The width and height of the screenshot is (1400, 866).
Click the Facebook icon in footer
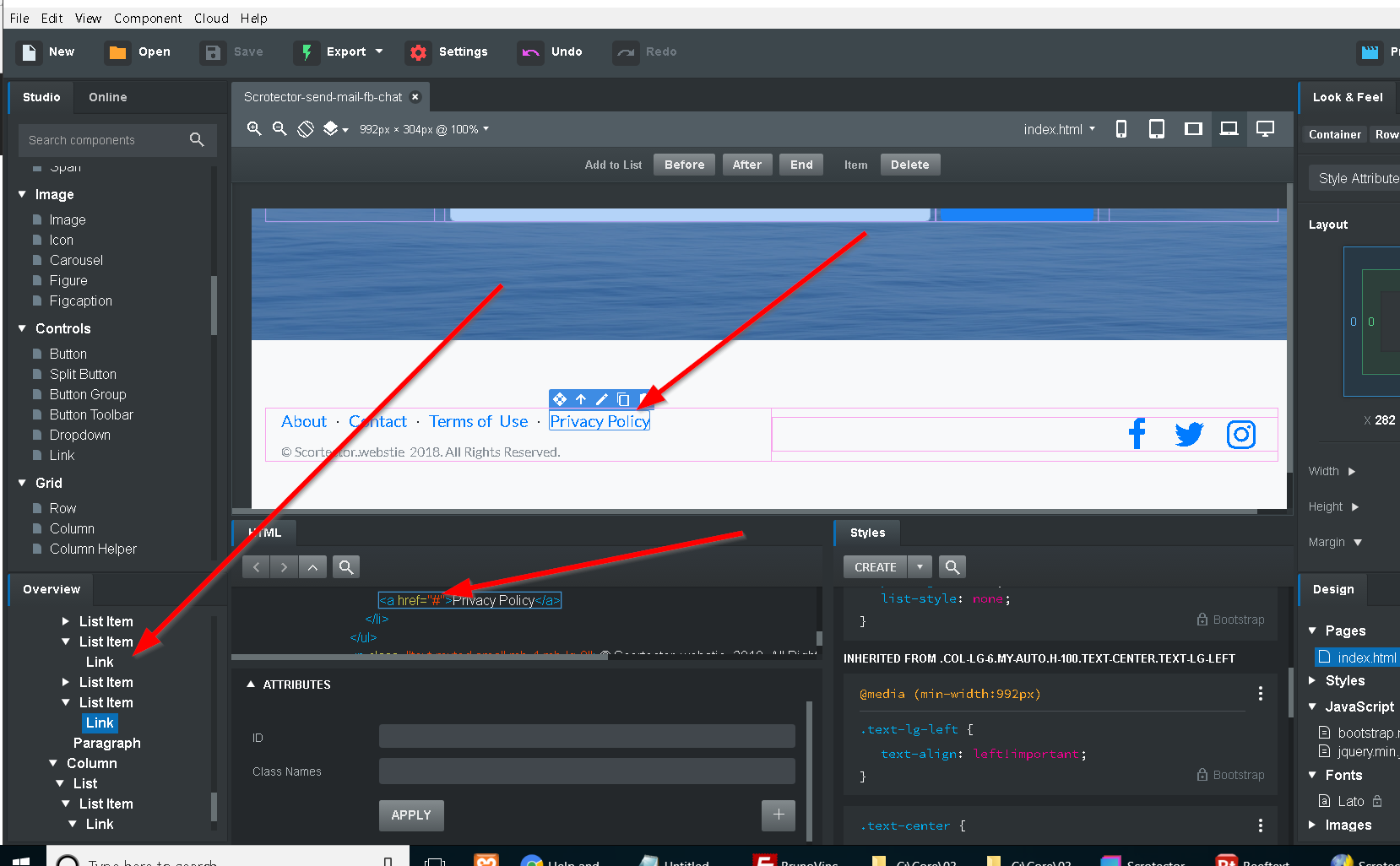(x=1137, y=434)
